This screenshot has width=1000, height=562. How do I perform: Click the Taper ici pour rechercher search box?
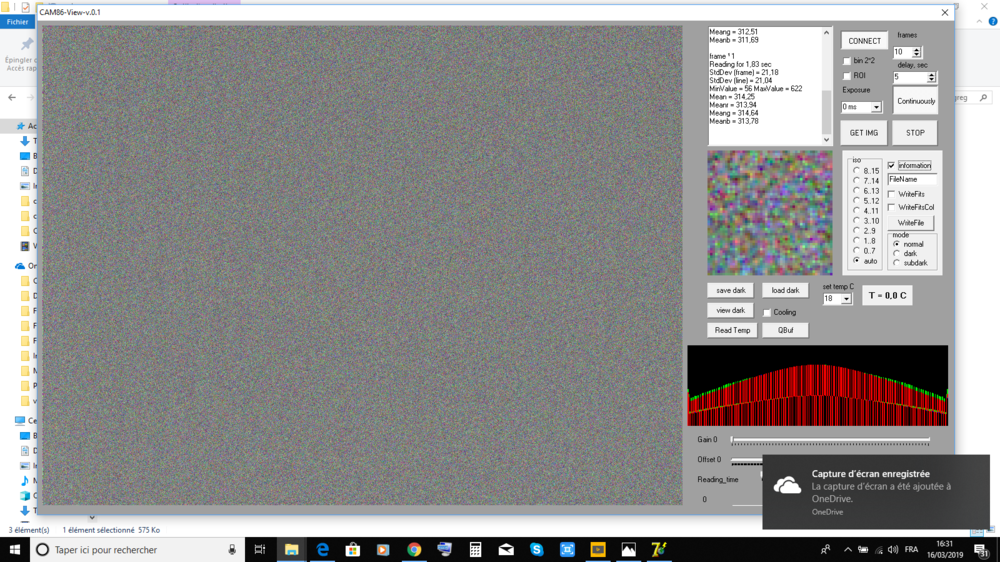pos(137,549)
